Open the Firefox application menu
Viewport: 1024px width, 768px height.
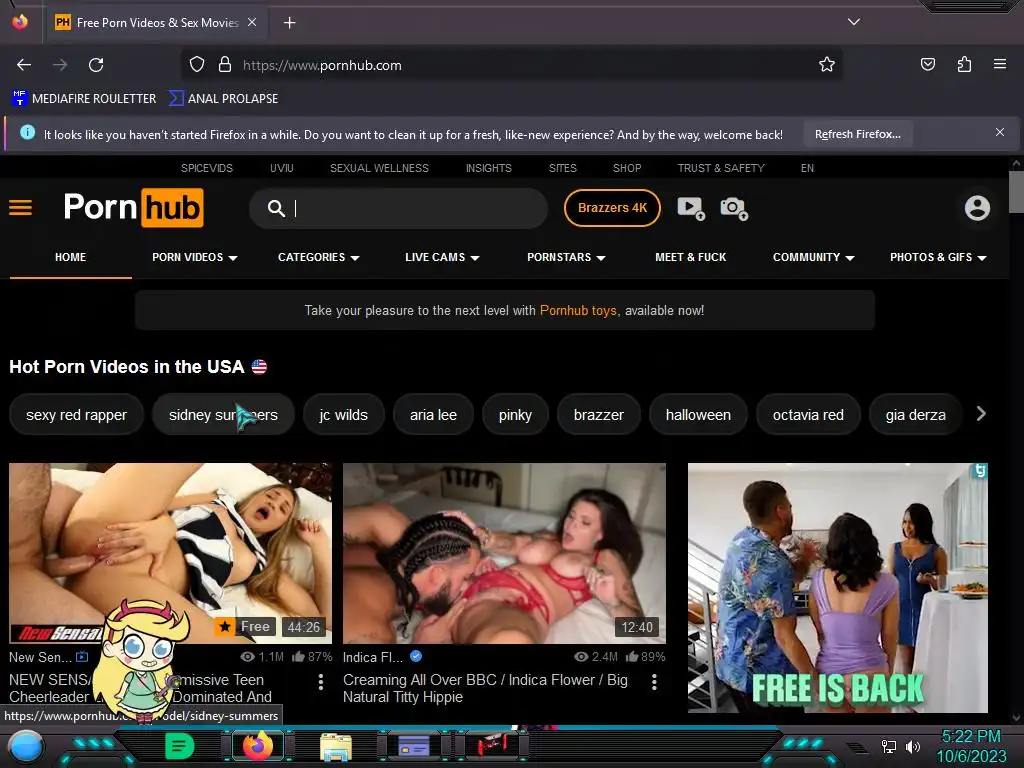(999, 64)
